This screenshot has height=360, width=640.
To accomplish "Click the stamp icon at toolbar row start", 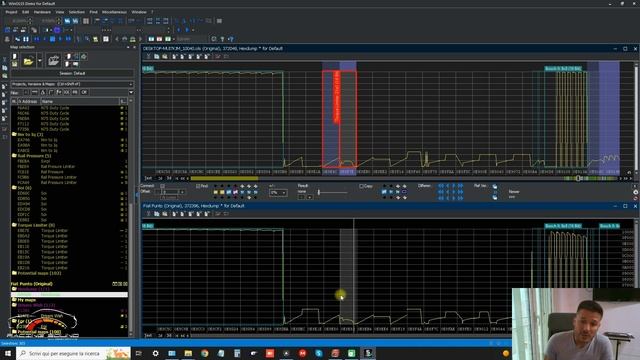I will pyautogui.click(x=7, y=39).
